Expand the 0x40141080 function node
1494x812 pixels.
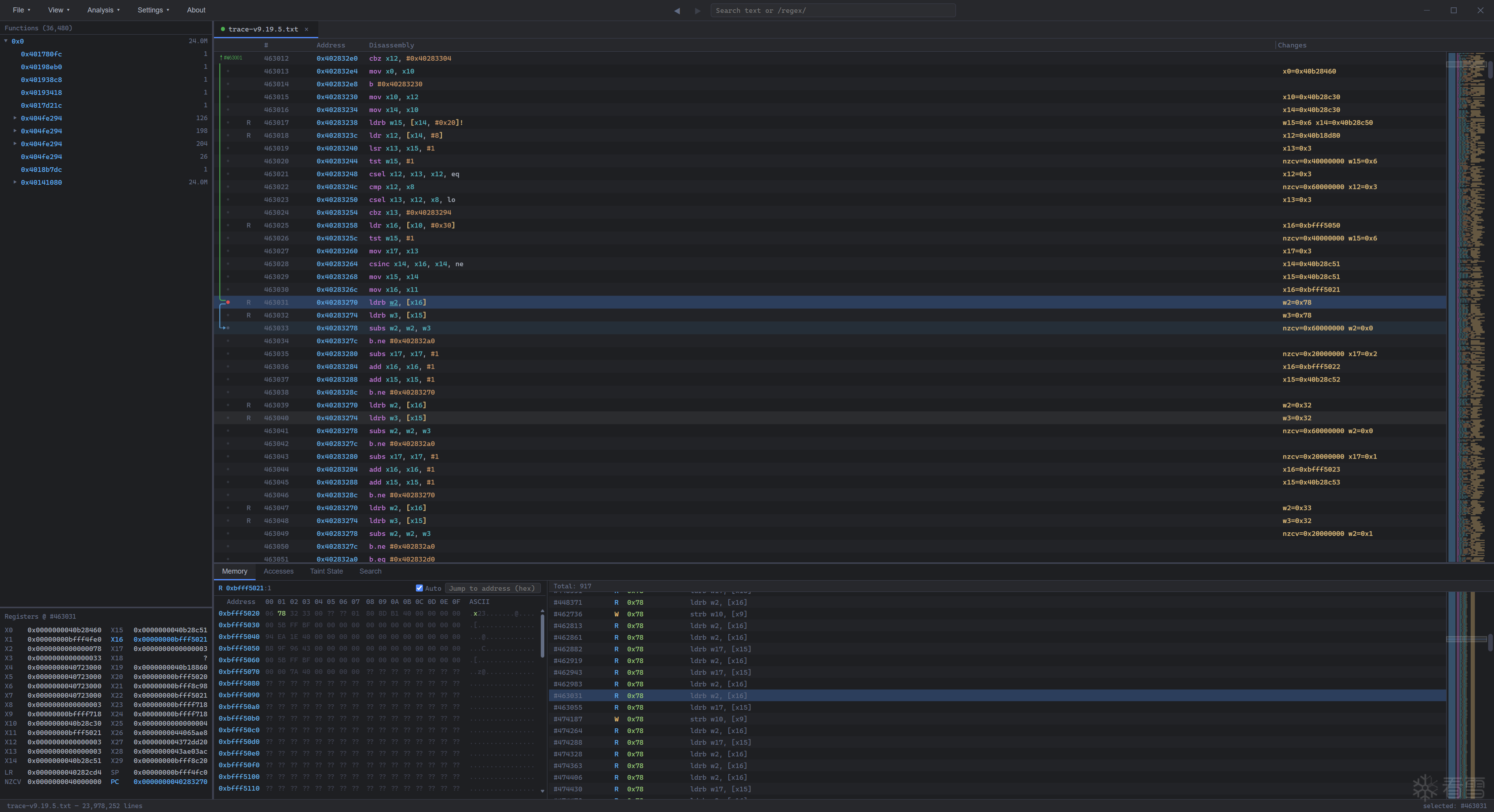click(x=15, y=182)
